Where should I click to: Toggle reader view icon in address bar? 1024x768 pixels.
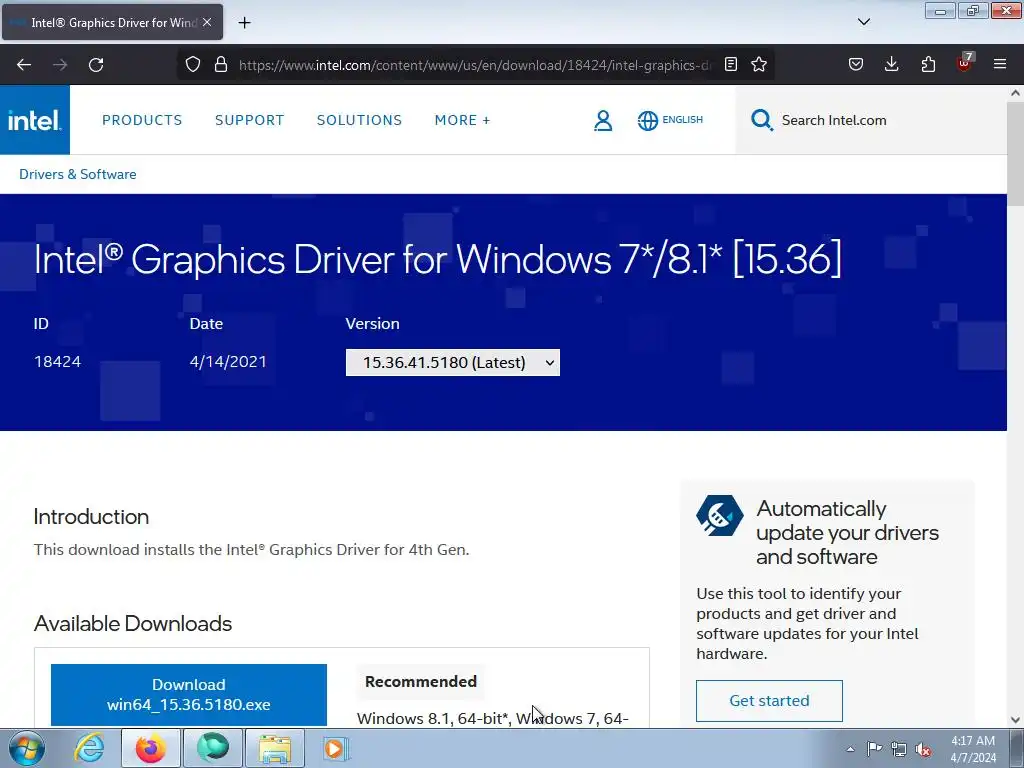tap(731, 64)
